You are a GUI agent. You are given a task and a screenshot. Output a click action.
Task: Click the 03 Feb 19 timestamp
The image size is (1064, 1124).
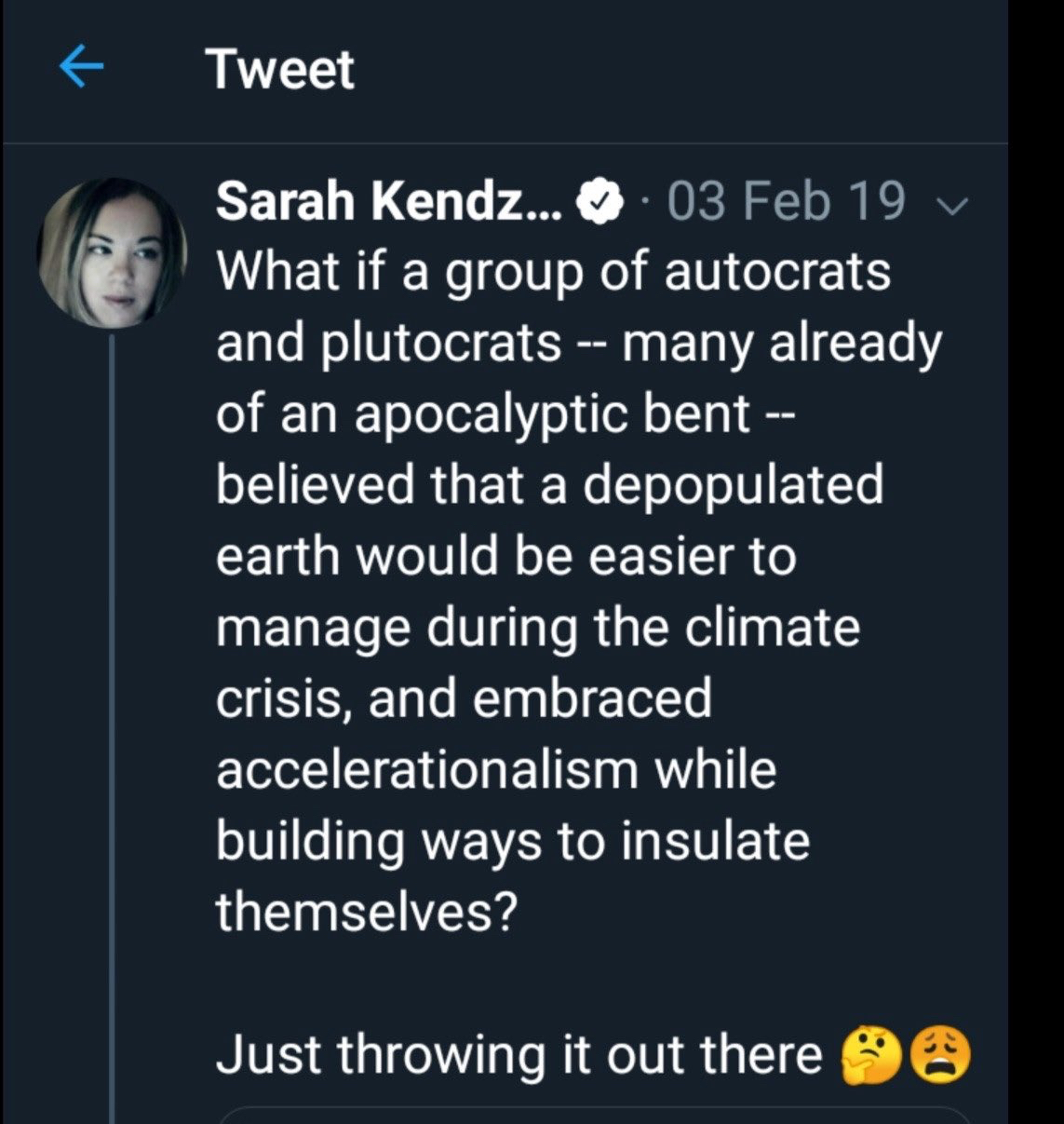[785, 202]
